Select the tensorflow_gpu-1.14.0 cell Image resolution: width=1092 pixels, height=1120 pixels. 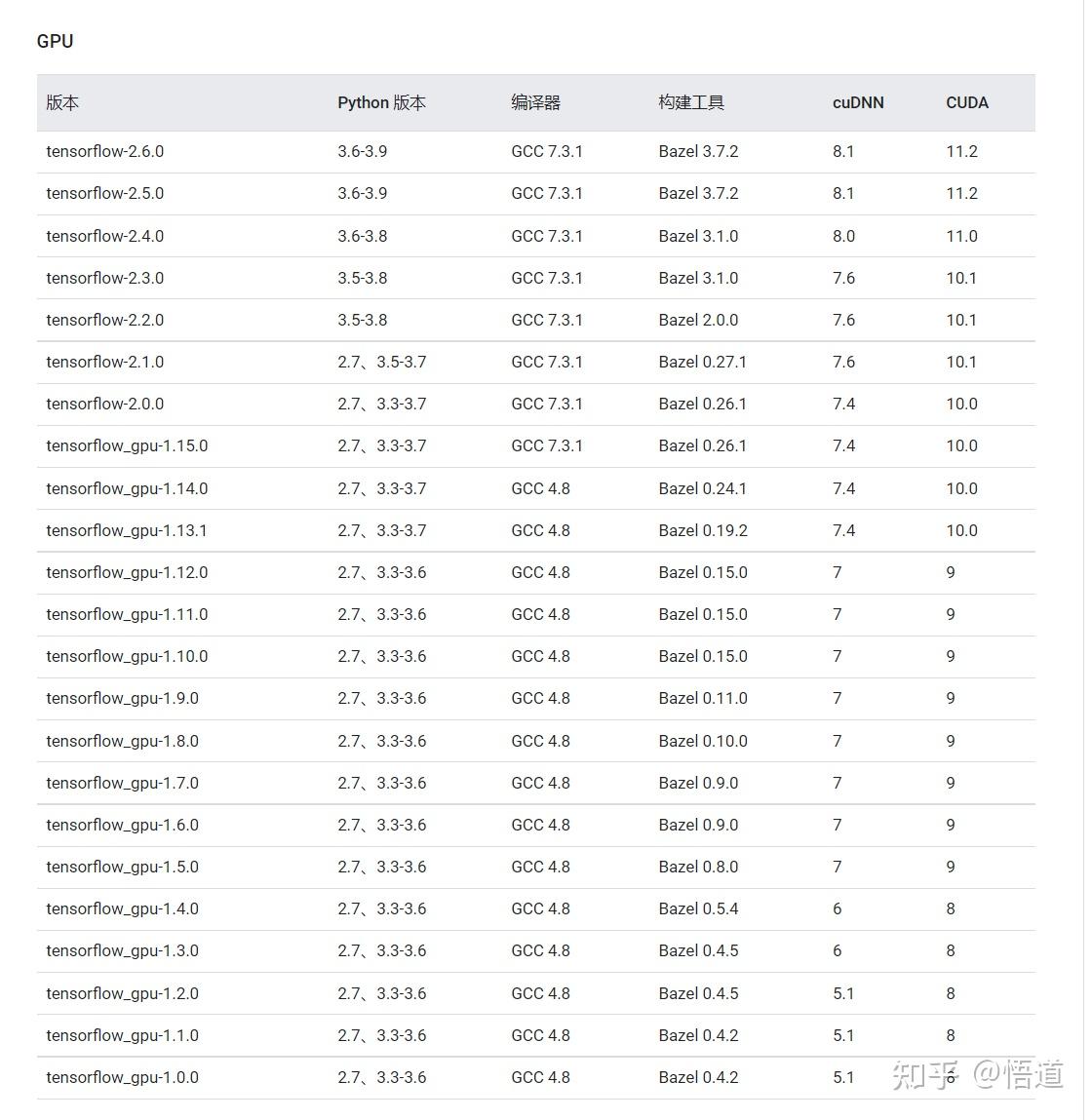tap(127, 488)
